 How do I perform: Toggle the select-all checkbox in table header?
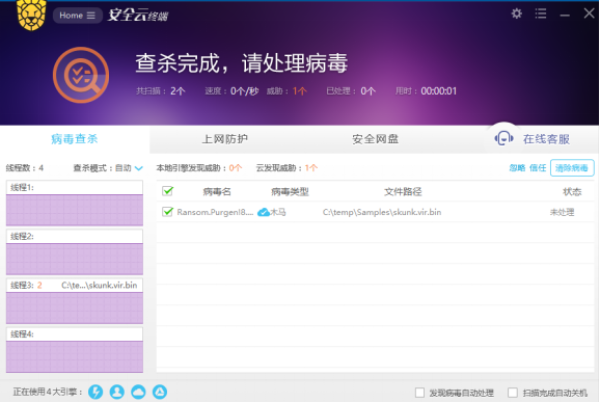(168, 191)
